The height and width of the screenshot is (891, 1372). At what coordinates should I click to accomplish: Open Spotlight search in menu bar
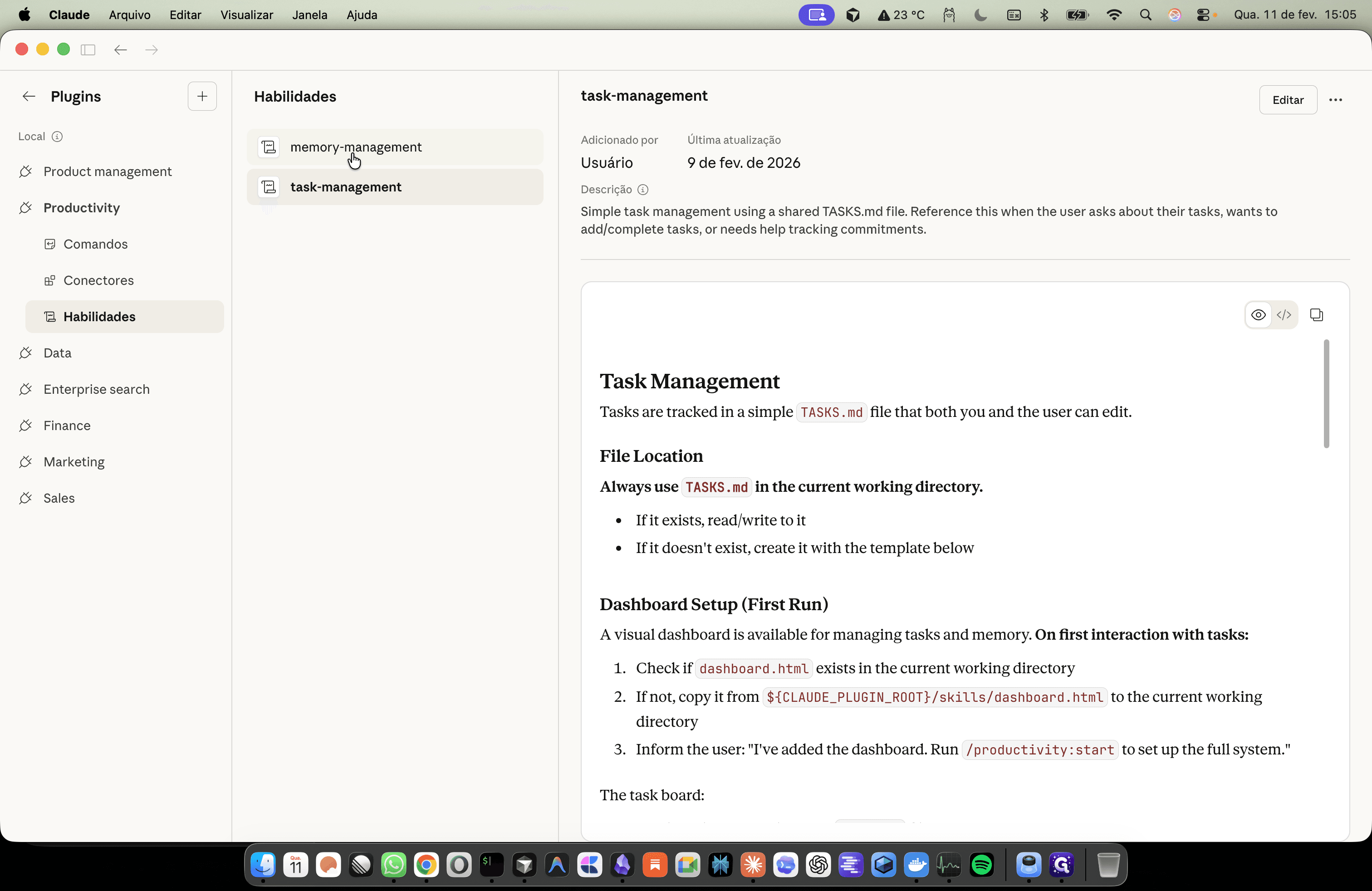(1146, 15)
